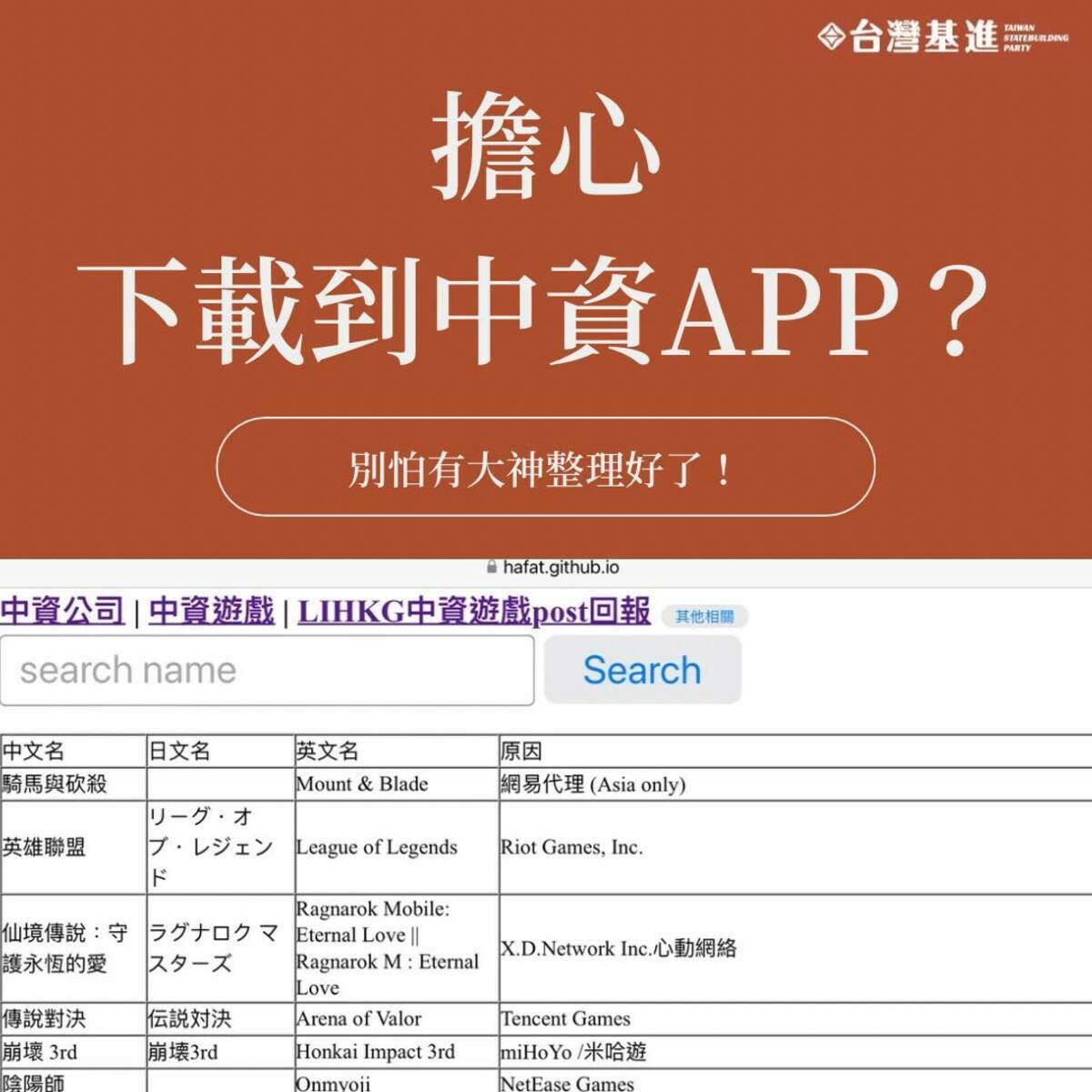The height and width of the screenshot is (1092, 1092).
Task: Focus the search name input field
Action: 267,671
